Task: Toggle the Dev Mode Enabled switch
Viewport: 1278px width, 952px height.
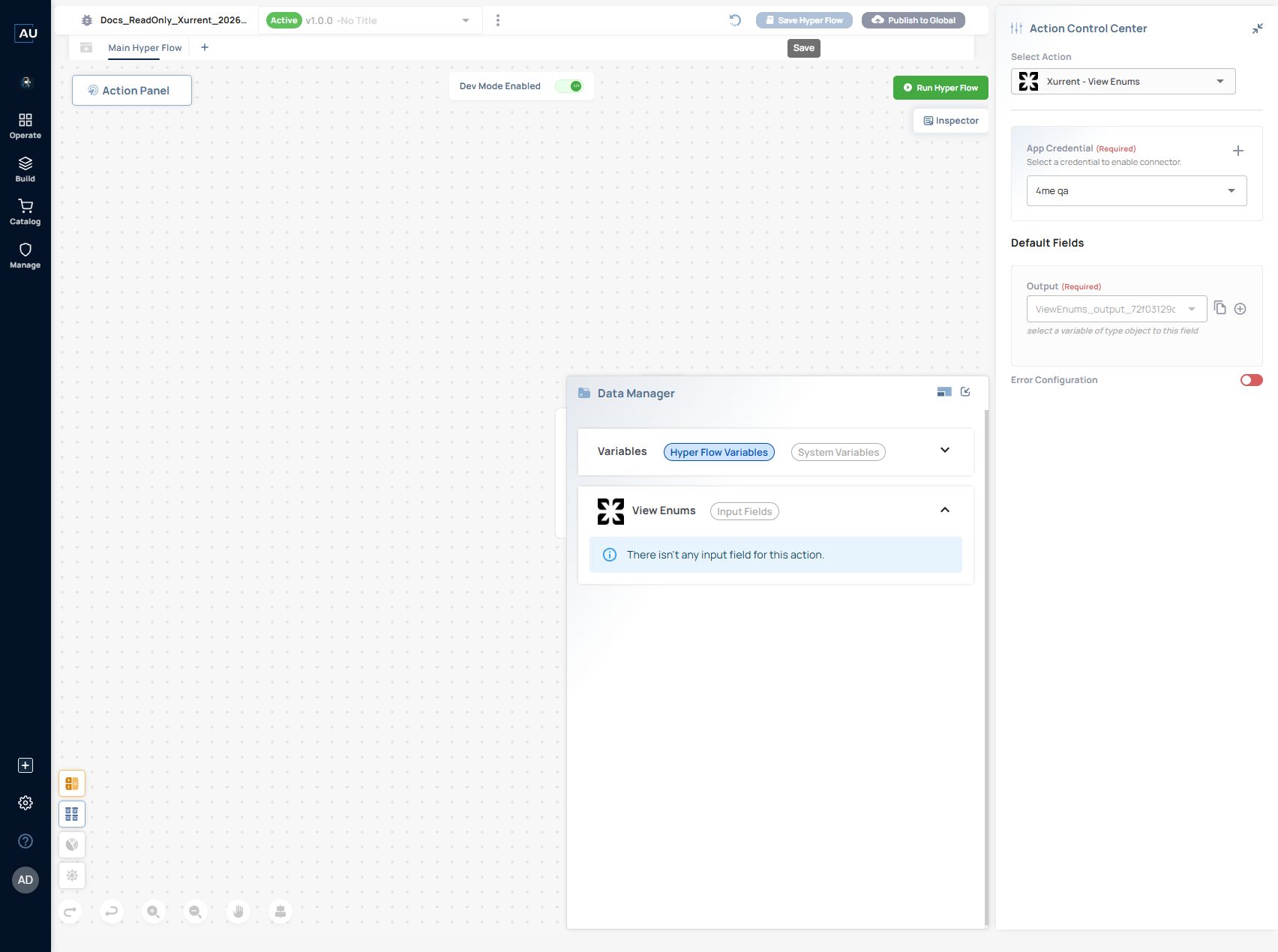Action: click(x=569, y=86)
